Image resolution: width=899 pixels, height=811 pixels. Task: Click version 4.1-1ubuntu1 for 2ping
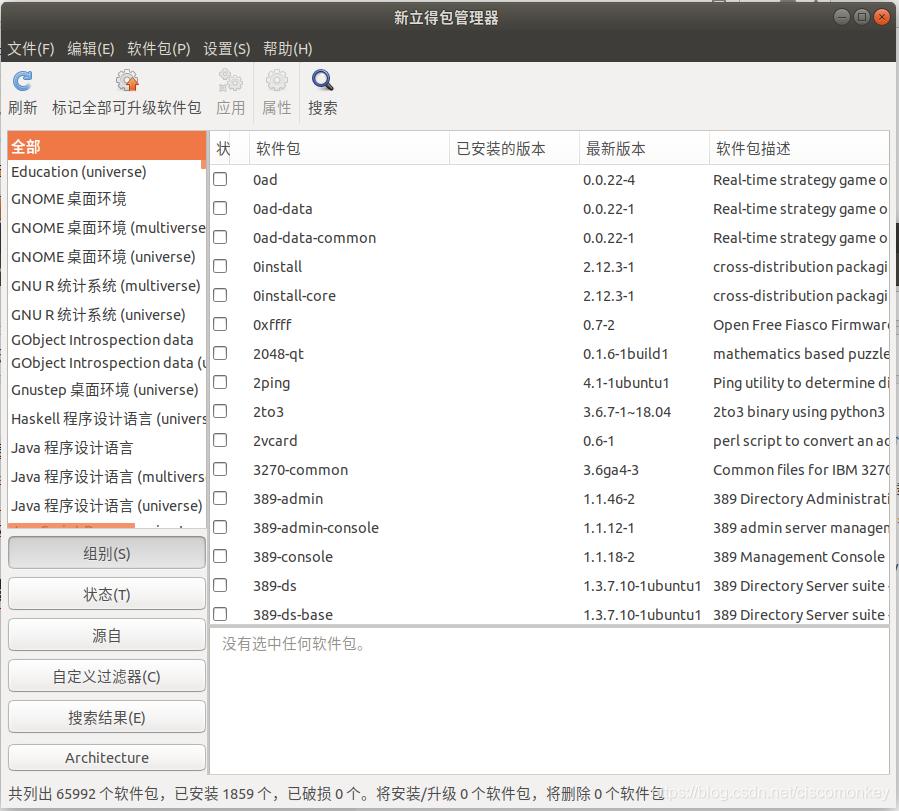click(626, 382)
